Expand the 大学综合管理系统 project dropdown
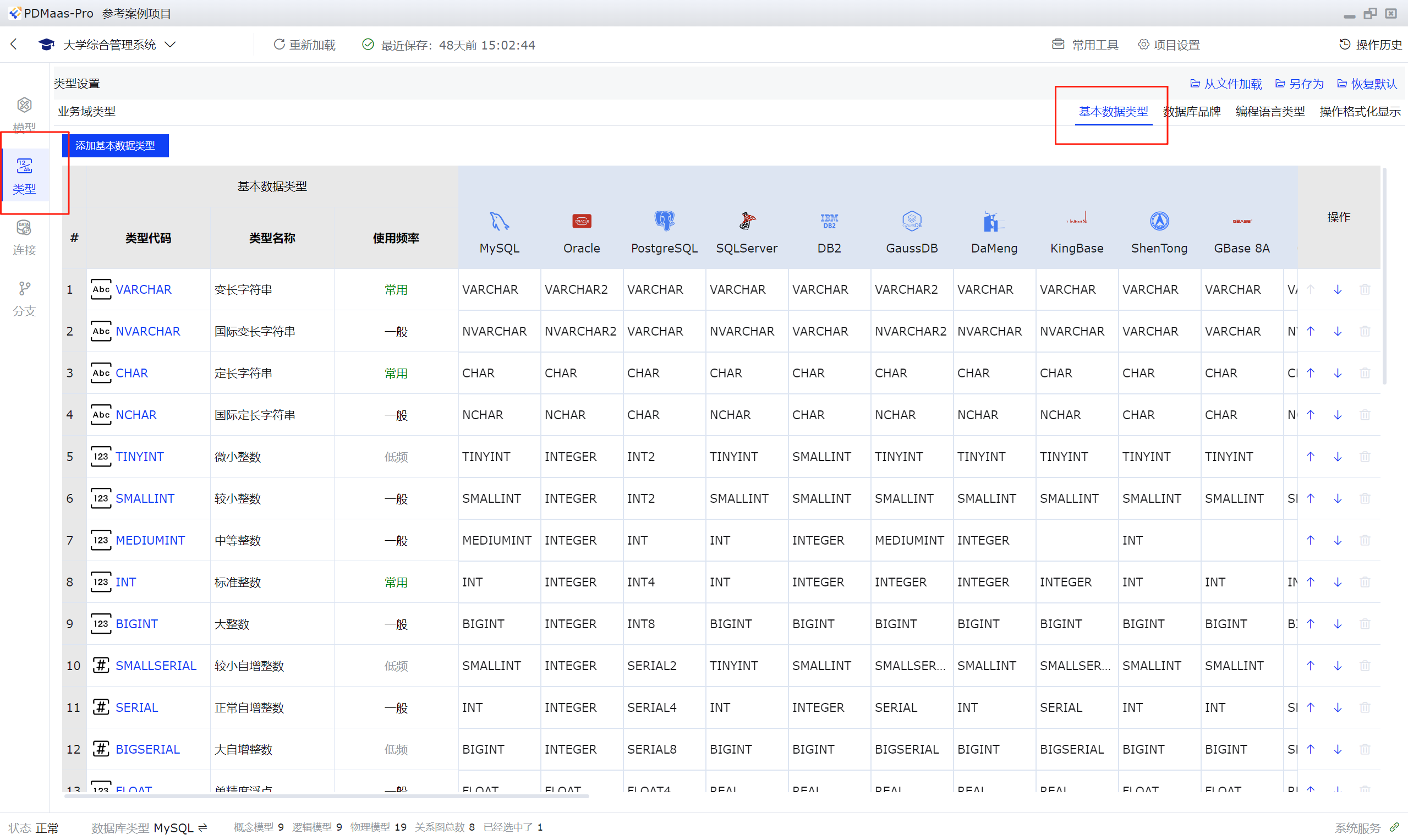The height and width of the screenshot is (840, 1408). coord(170,44)
